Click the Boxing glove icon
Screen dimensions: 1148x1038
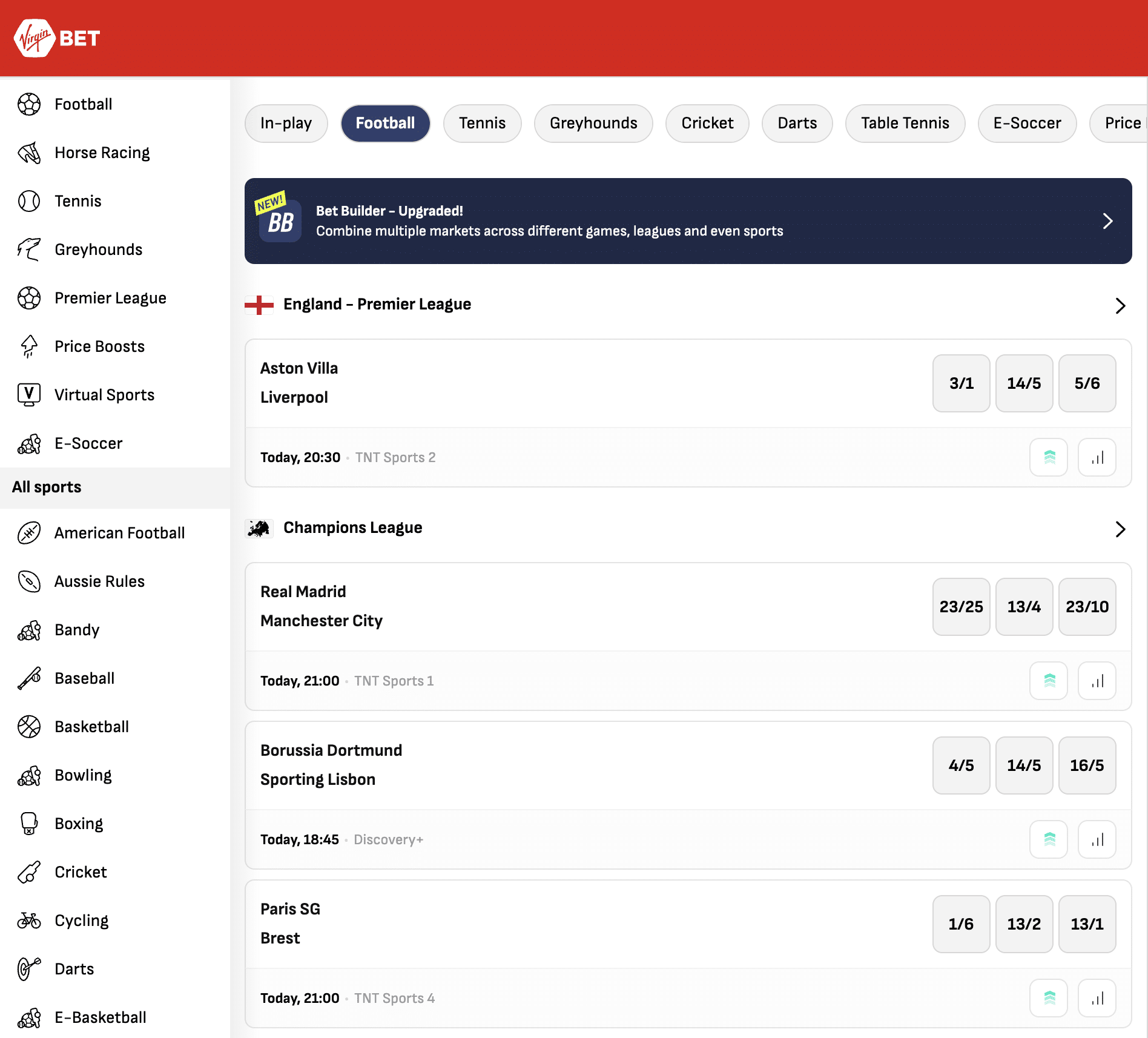28,823
